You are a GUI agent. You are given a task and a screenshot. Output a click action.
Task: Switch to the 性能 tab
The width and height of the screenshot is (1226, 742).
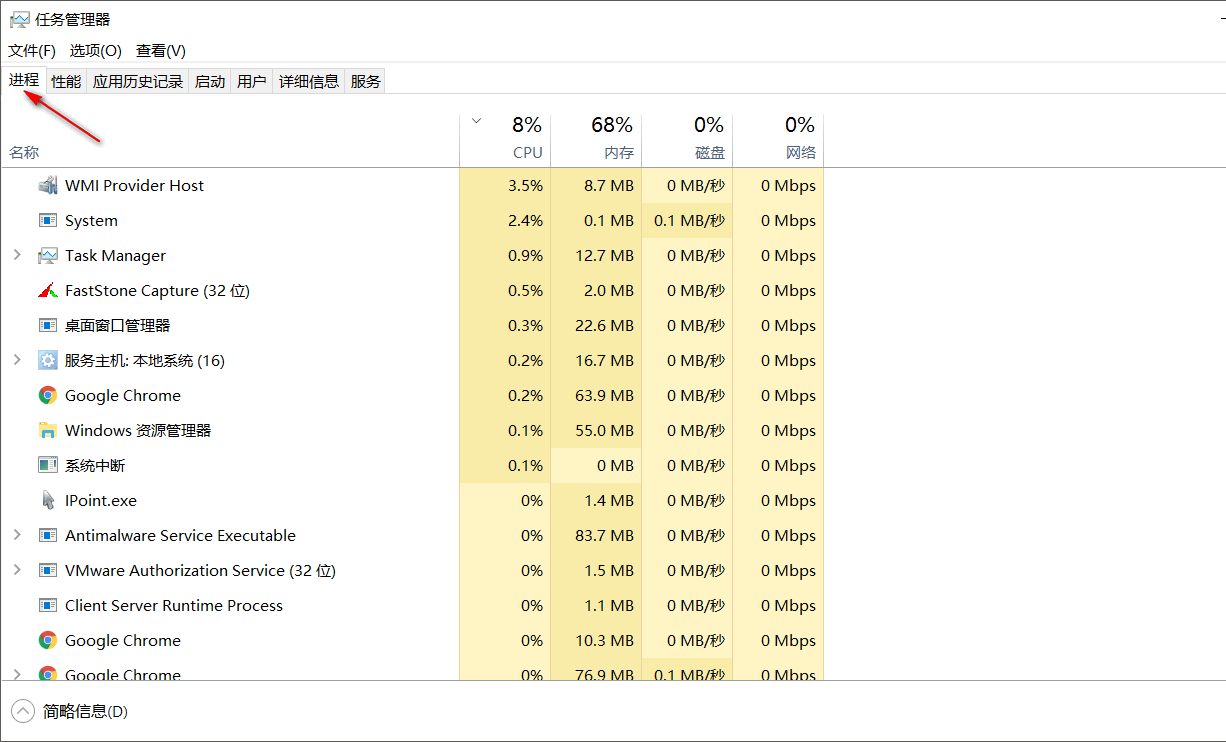[x=65, y=80]
